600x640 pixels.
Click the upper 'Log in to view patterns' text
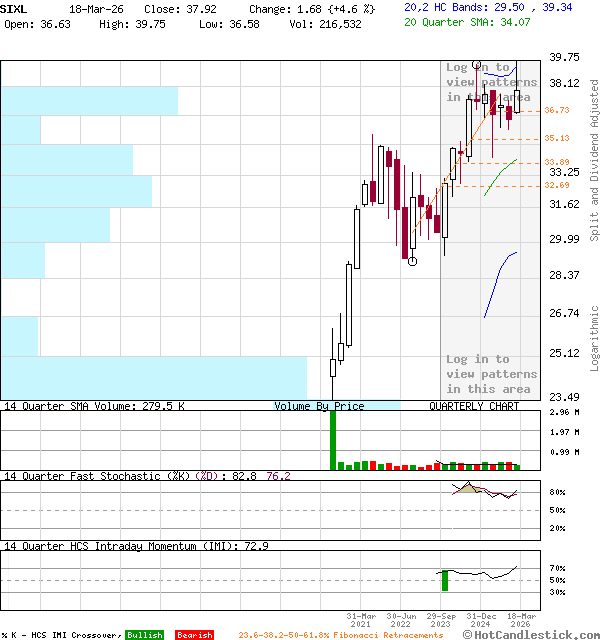coord(491,82)
